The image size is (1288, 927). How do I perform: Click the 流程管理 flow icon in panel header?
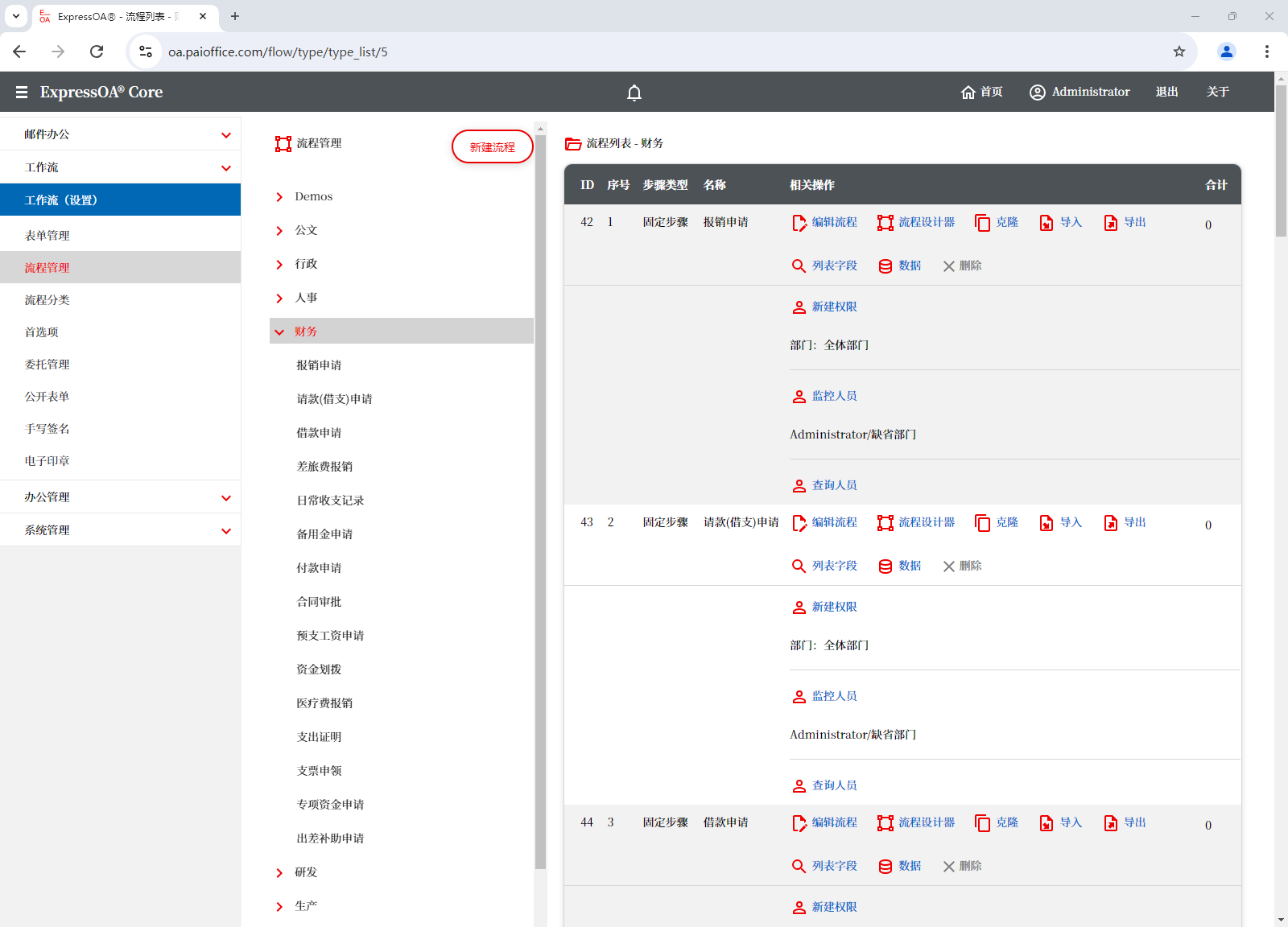[283, 144]
